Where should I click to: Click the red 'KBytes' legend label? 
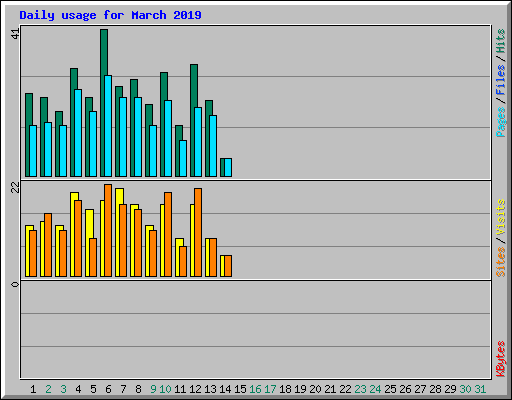click(x=500, y=359)
